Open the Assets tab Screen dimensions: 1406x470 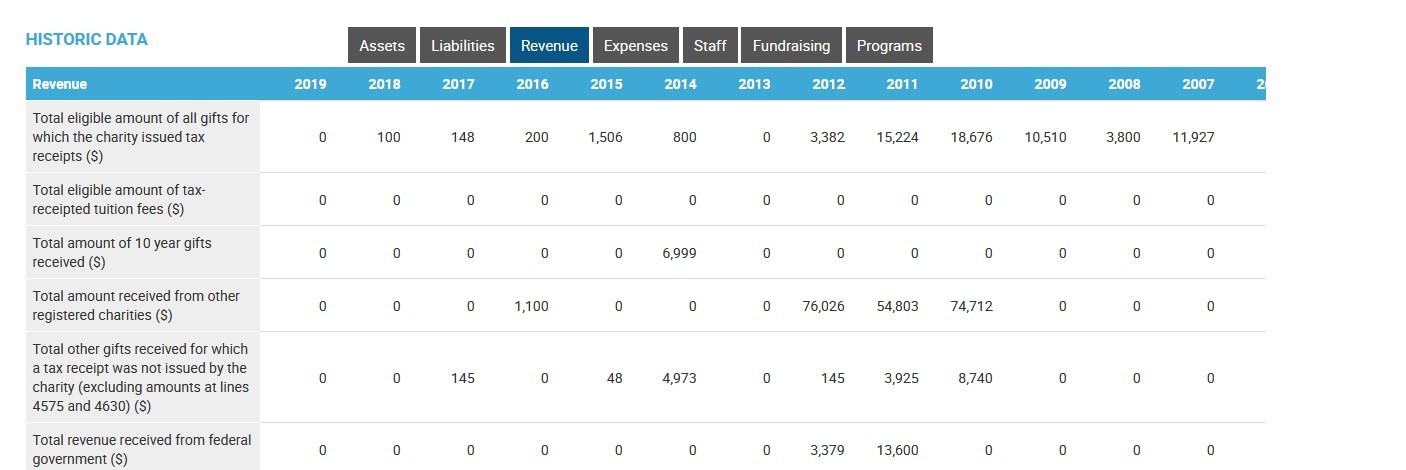(382, 46)
